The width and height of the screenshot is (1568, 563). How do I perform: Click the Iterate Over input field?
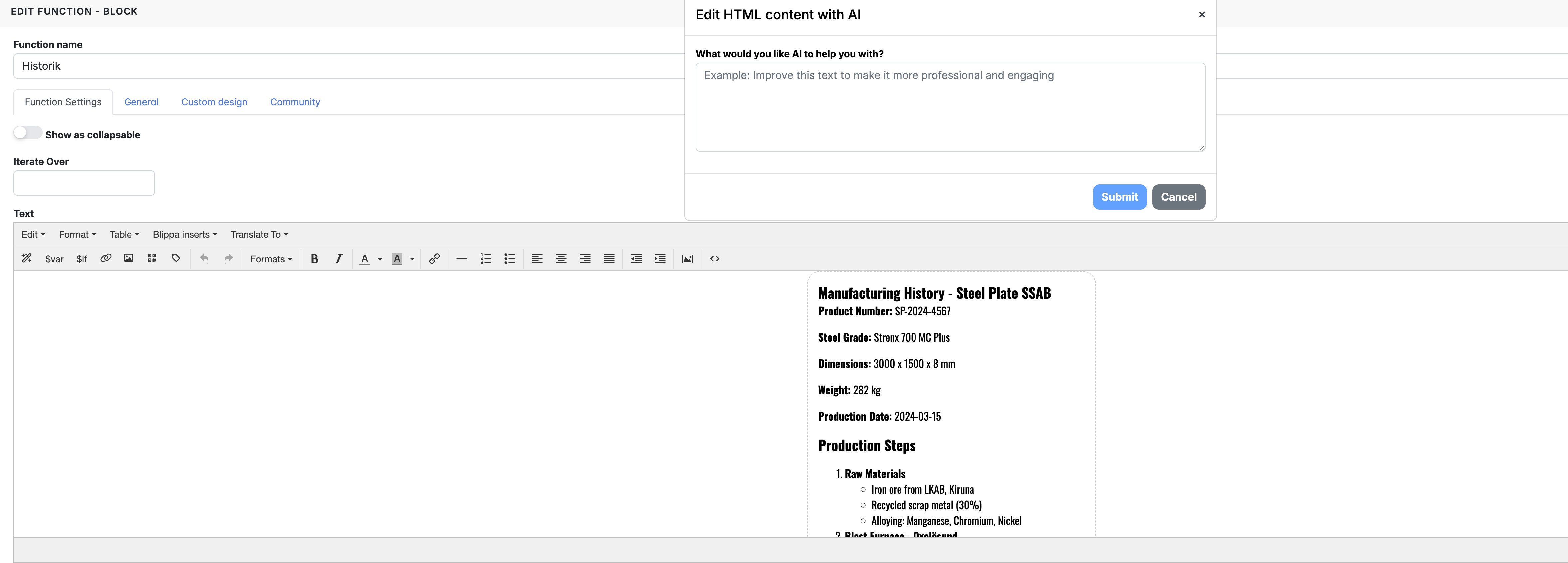[x=84, y=183]
